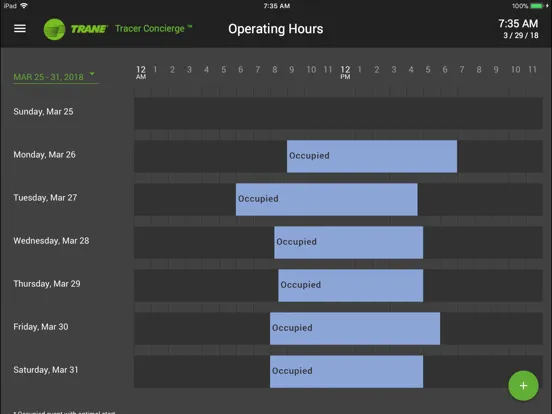
Task: Click the Wednesday, Mar 28 row label
Action: (51, 241)
